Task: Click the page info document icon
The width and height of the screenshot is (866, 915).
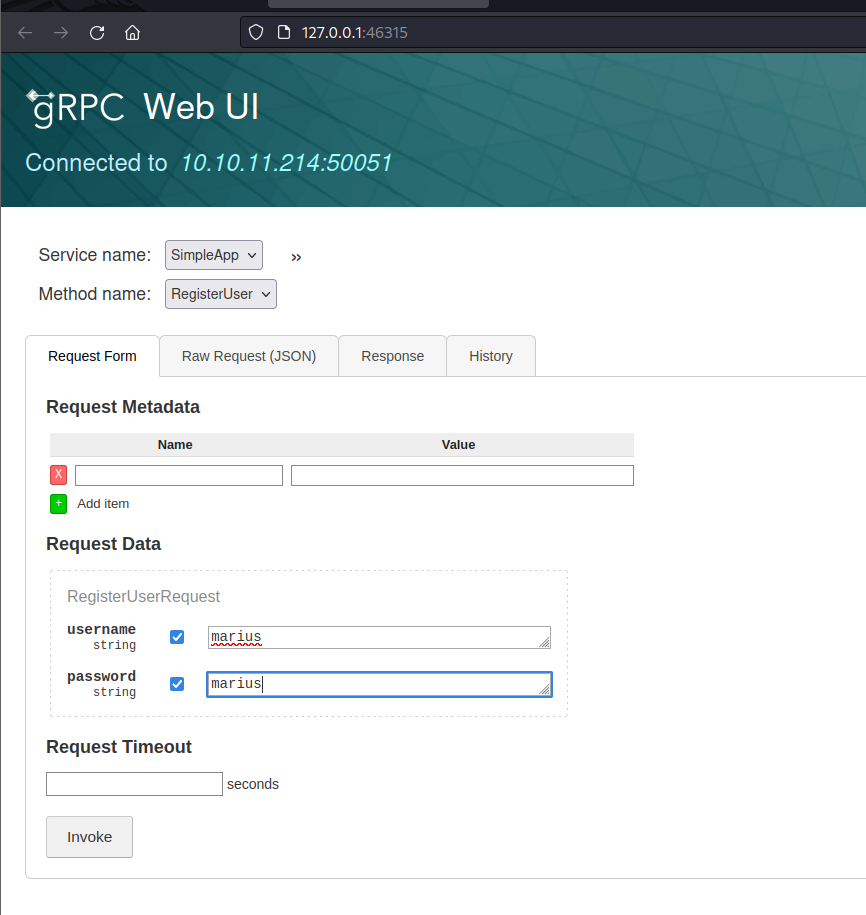Action: coord(284,32)
